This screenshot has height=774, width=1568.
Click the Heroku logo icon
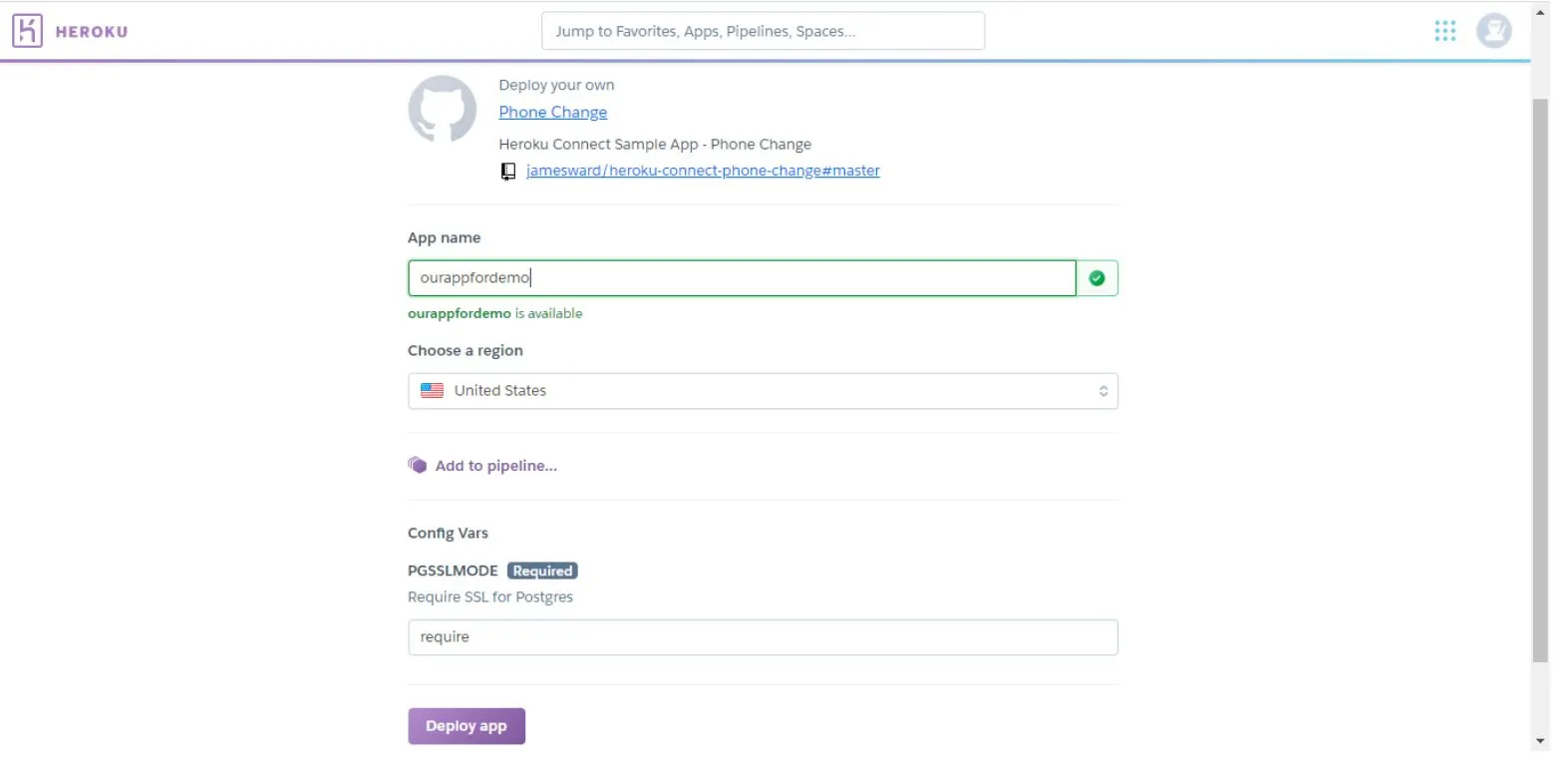pos(27,31)
